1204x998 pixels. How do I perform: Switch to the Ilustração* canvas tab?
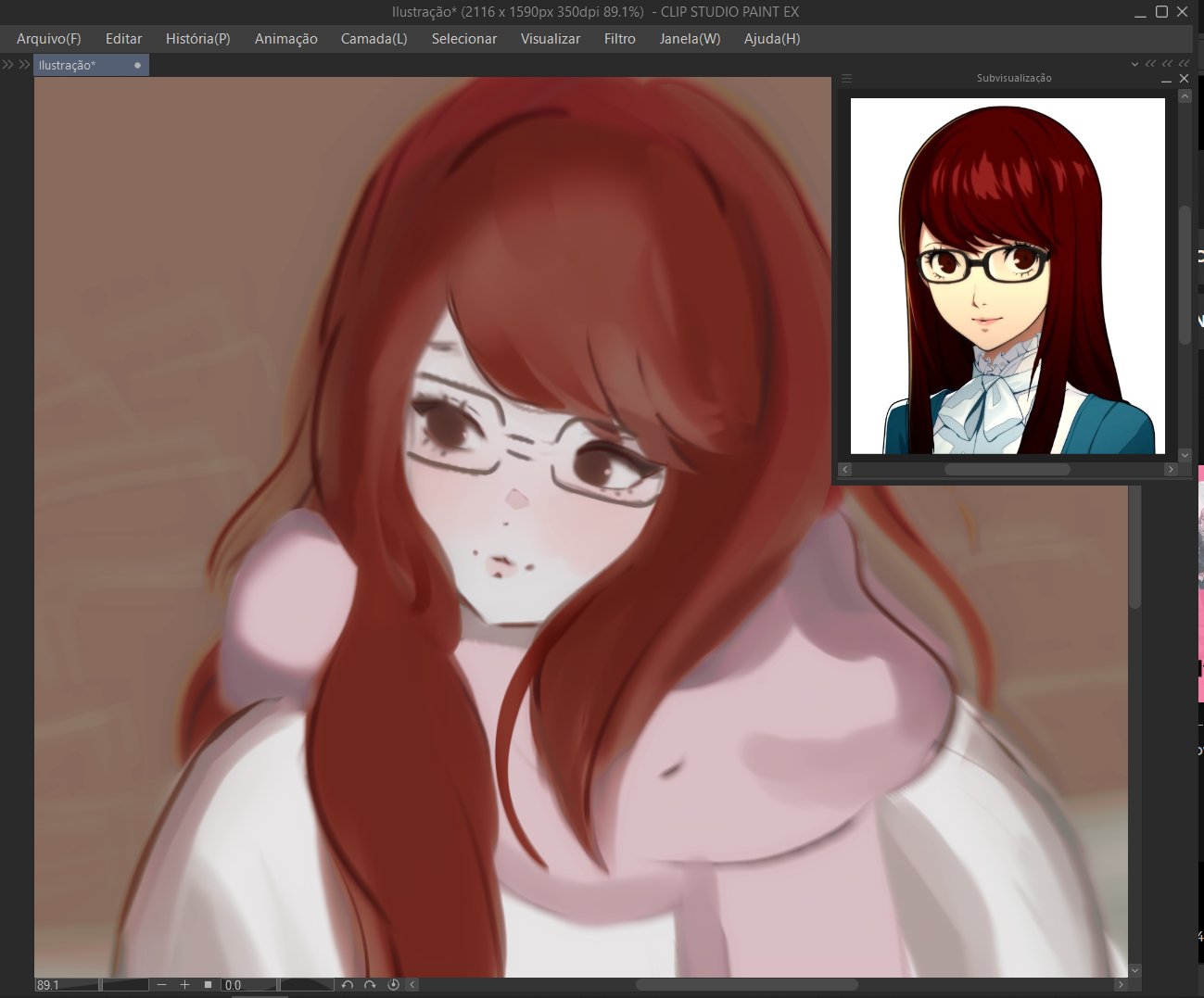click(x=91, y=65)
